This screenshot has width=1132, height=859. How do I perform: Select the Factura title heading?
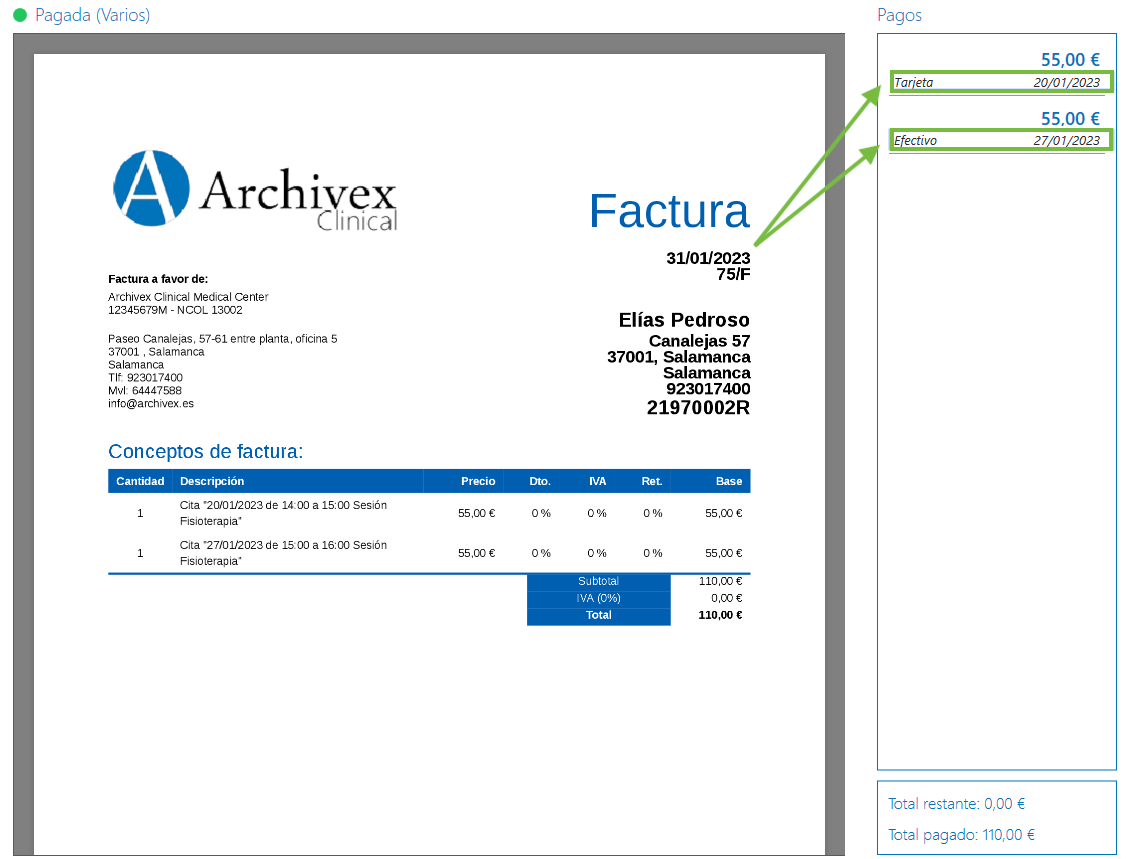pyautogui.click(x=669, y=211)
